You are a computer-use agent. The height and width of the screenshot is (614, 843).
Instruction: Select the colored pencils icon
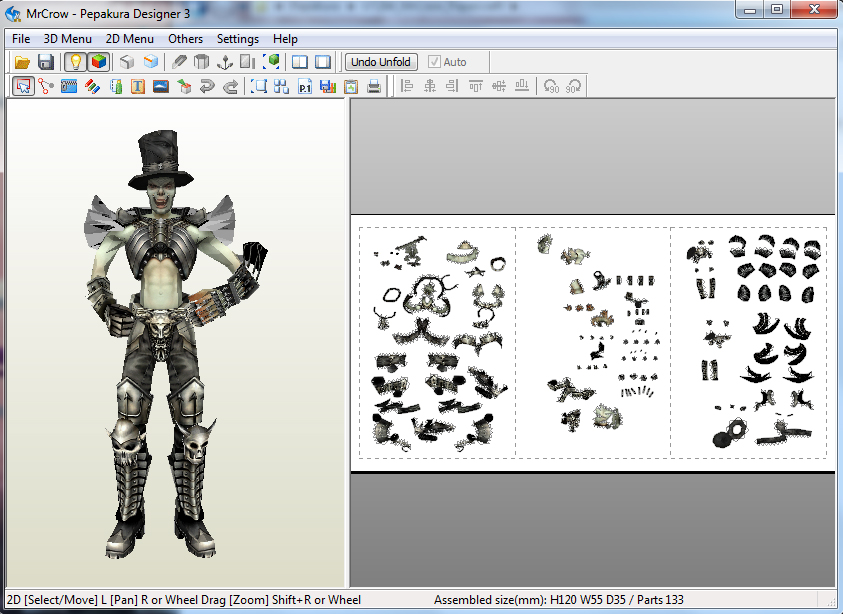pos(91,87)
